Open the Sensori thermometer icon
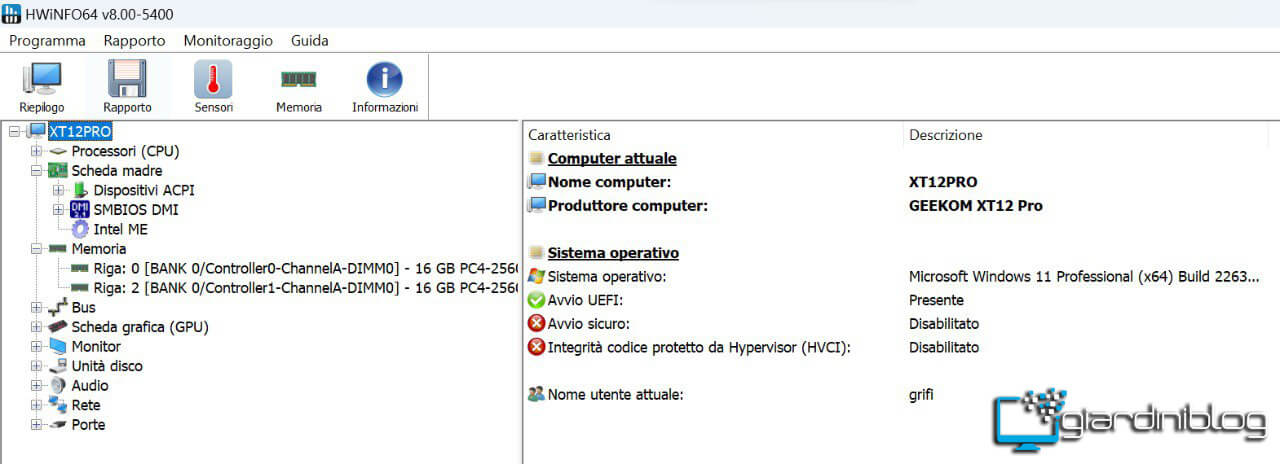Screen dimensions: 1280x464 click(x=213, y=87)
